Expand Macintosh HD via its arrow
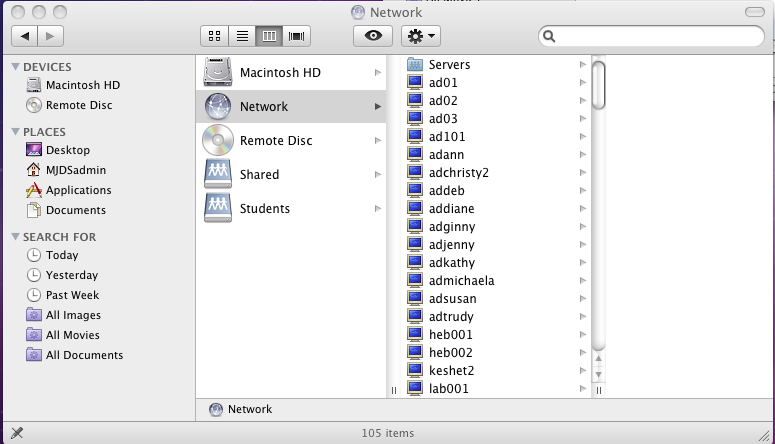Viewport: 775px width, 444px height. coord(378,73)
